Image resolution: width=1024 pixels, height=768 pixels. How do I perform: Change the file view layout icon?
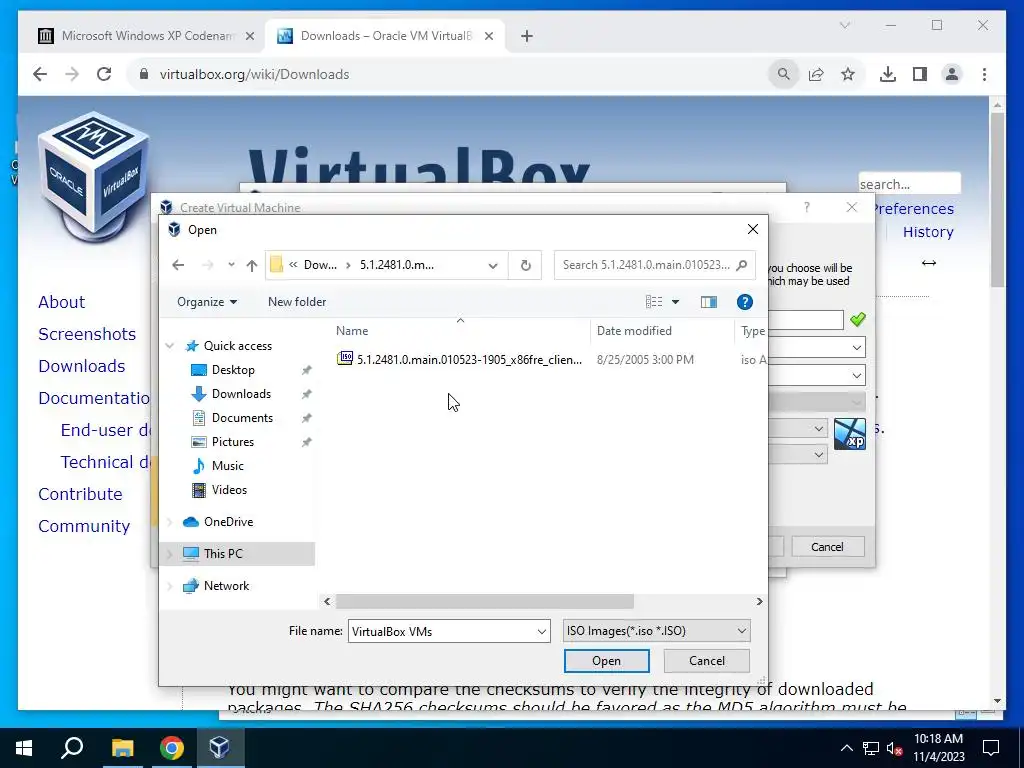coord(654,302)
